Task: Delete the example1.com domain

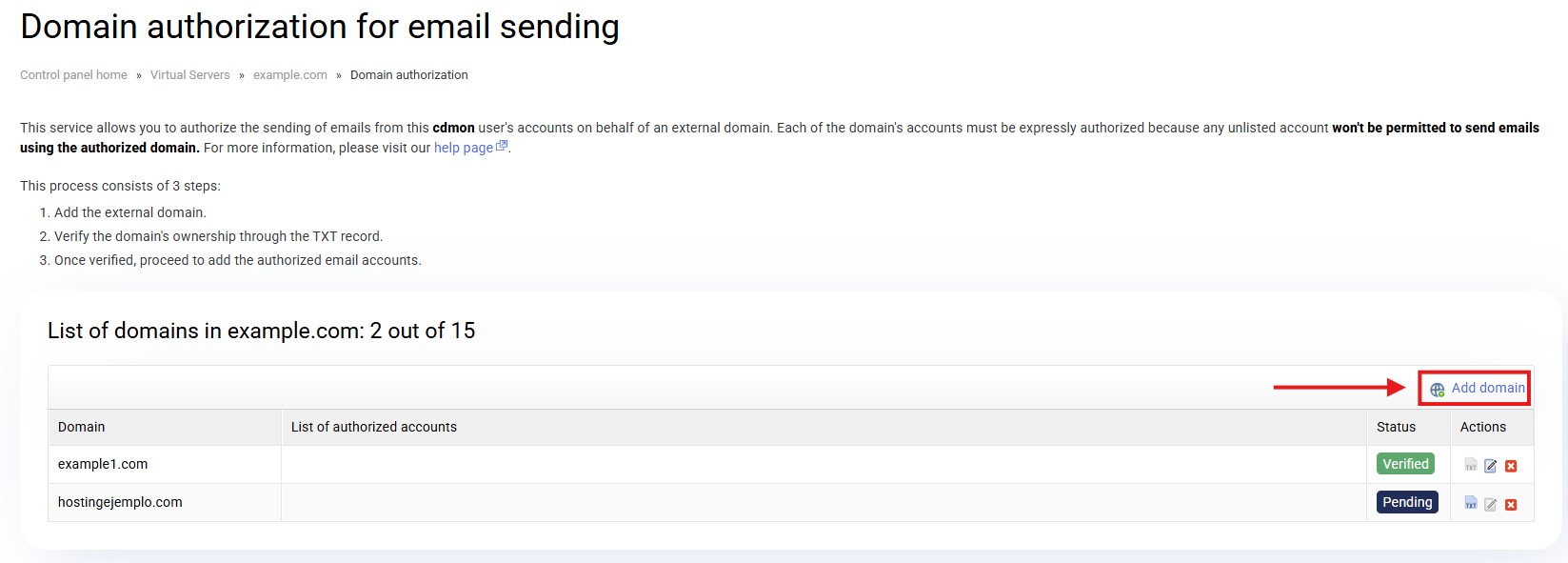Action: coord(1511,466)
